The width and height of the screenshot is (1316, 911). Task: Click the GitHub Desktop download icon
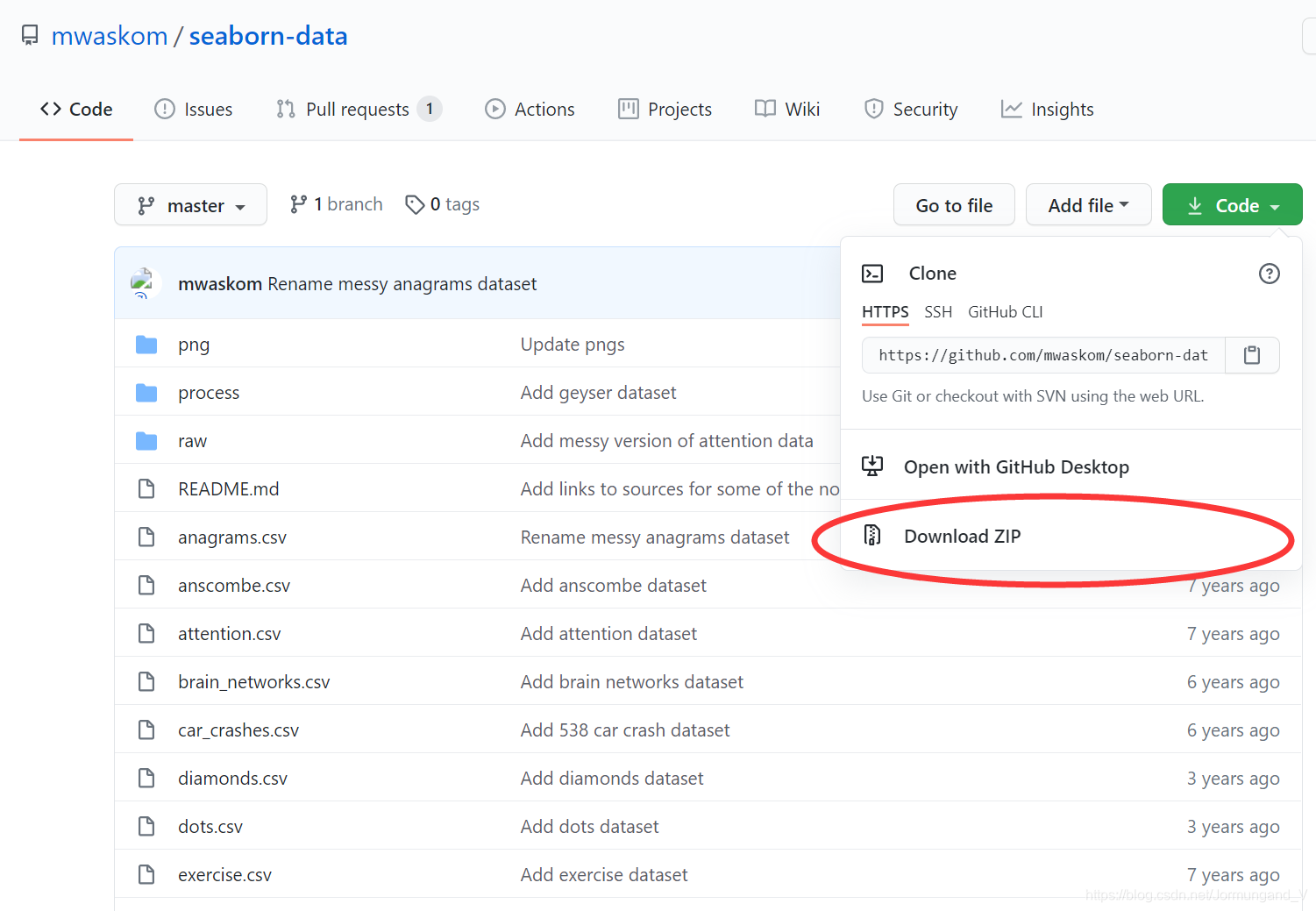tap(872, 466)
